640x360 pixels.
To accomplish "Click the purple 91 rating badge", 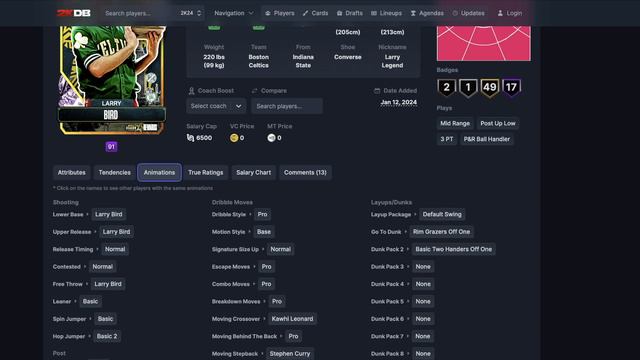I will (x=111, y=147).
